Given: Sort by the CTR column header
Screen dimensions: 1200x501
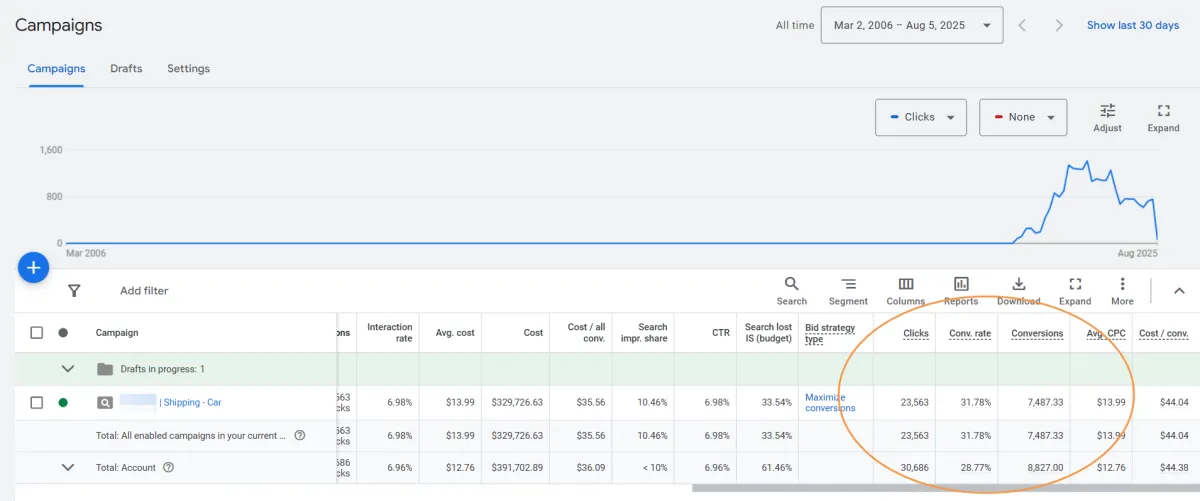Looking at the screenshot, I should pos(720,333).
